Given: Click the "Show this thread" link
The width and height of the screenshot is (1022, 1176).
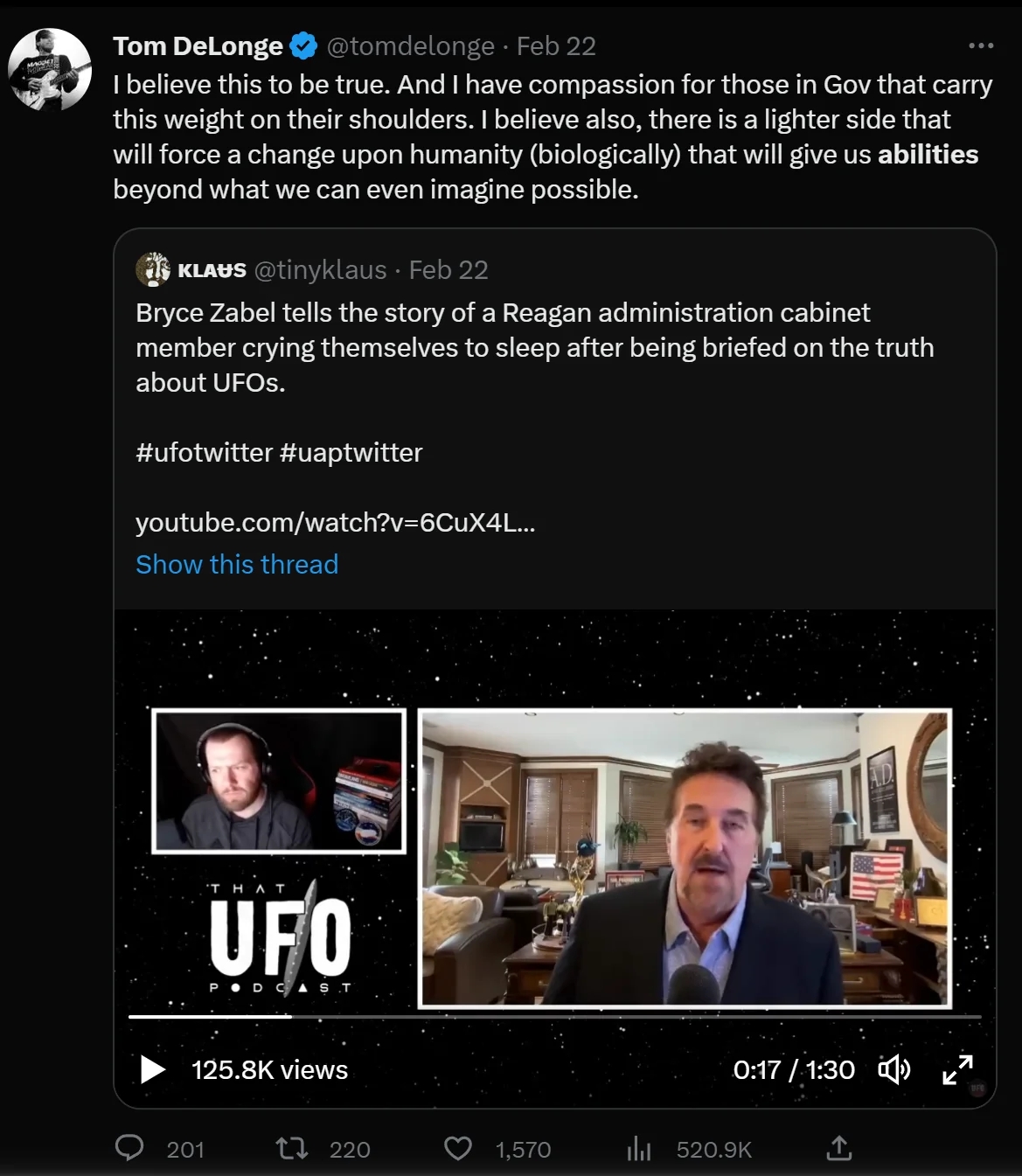Looking at the screenshot, I should tap(237, 565).
